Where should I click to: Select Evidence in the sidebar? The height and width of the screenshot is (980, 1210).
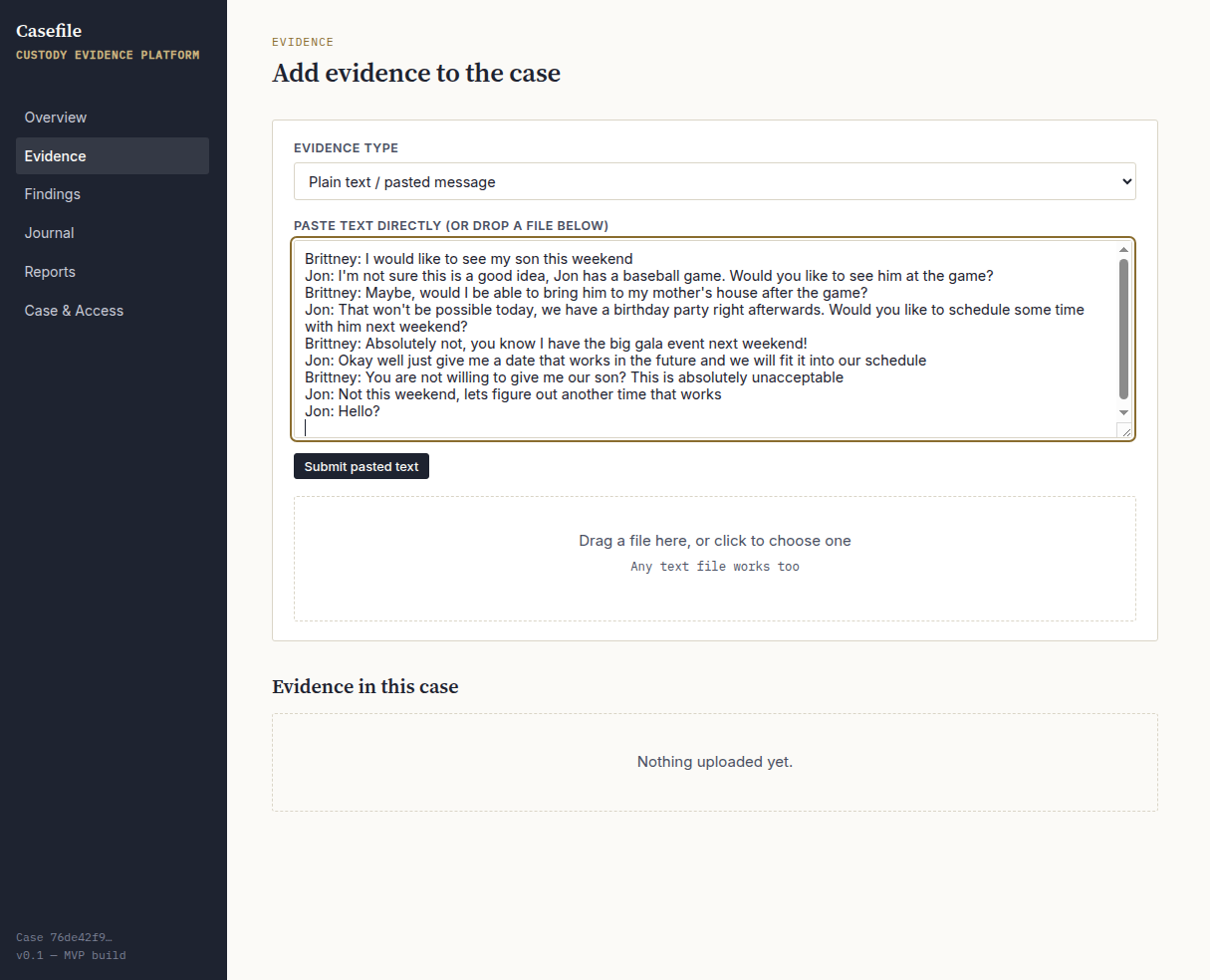point(113,156)
